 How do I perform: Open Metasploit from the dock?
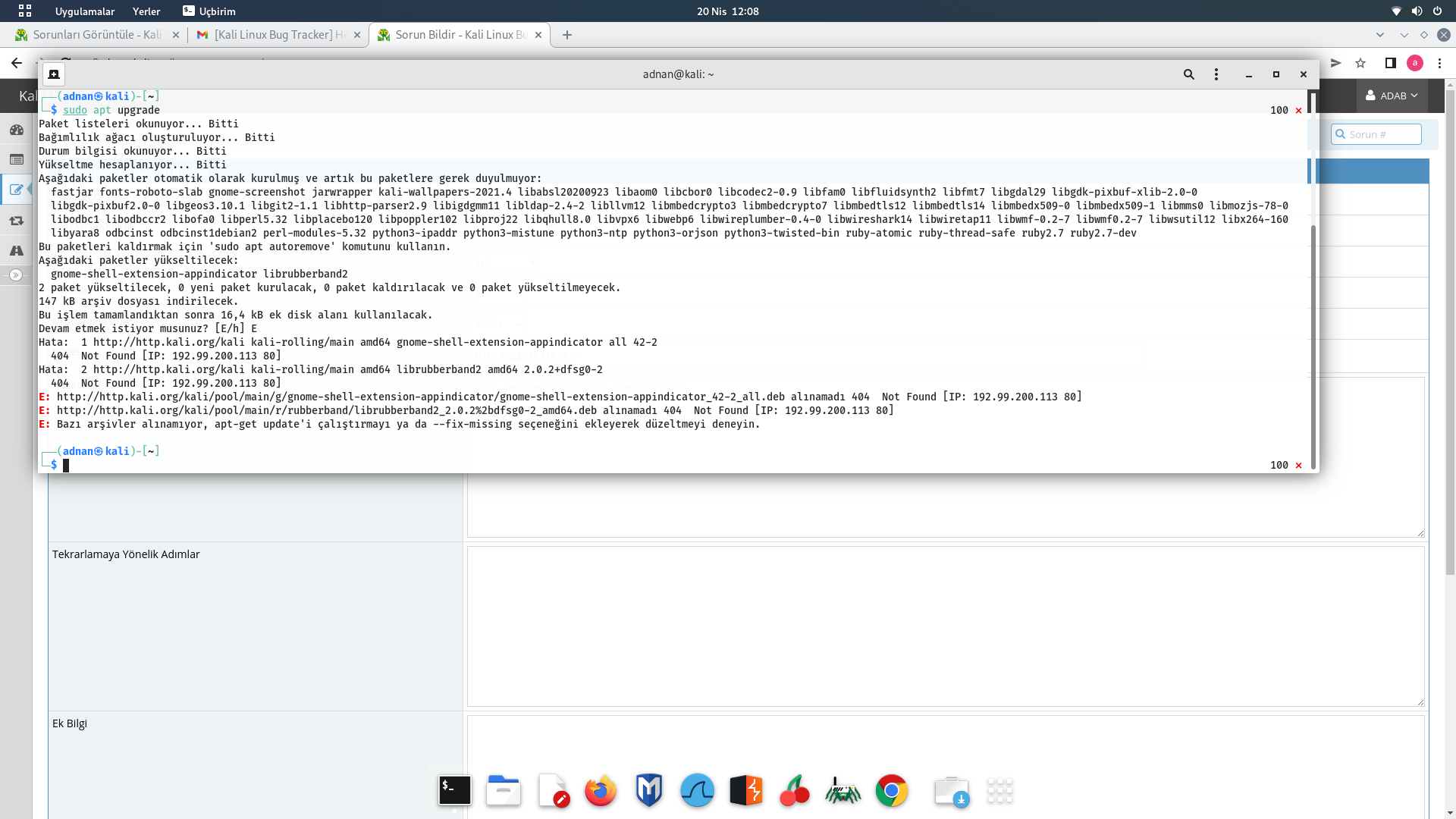click(649, 791)
